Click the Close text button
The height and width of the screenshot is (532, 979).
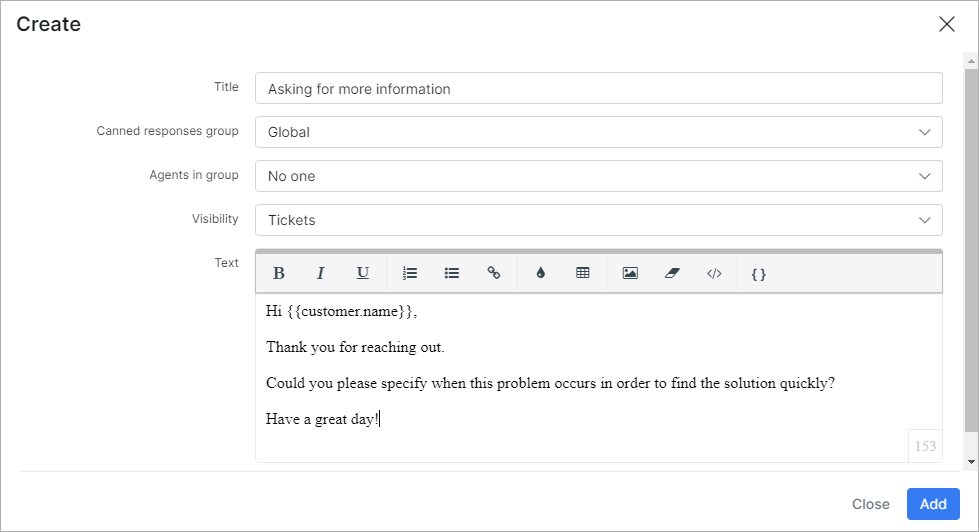coord(870,504)
